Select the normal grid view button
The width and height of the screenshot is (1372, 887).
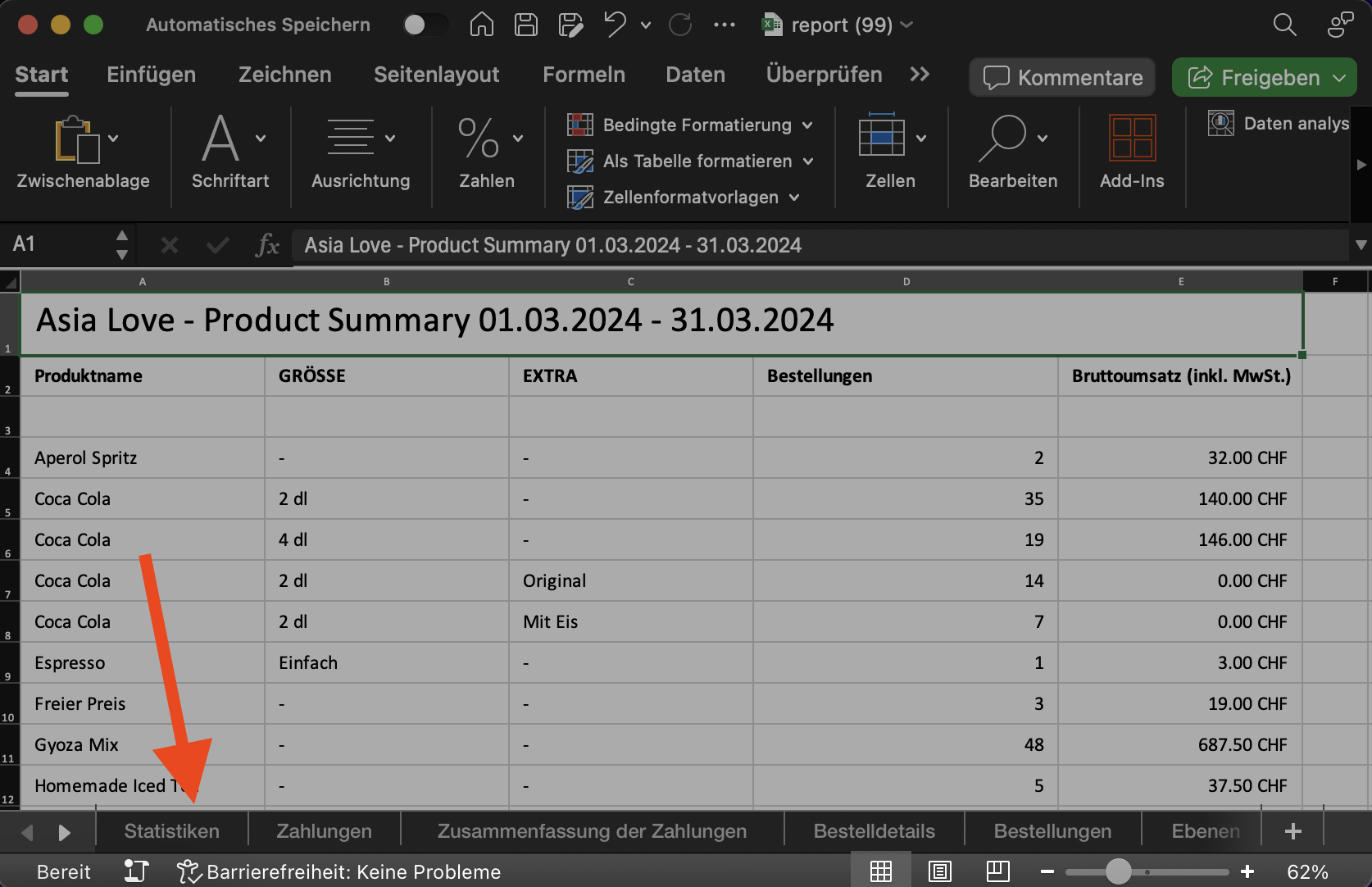pos(881,871)
